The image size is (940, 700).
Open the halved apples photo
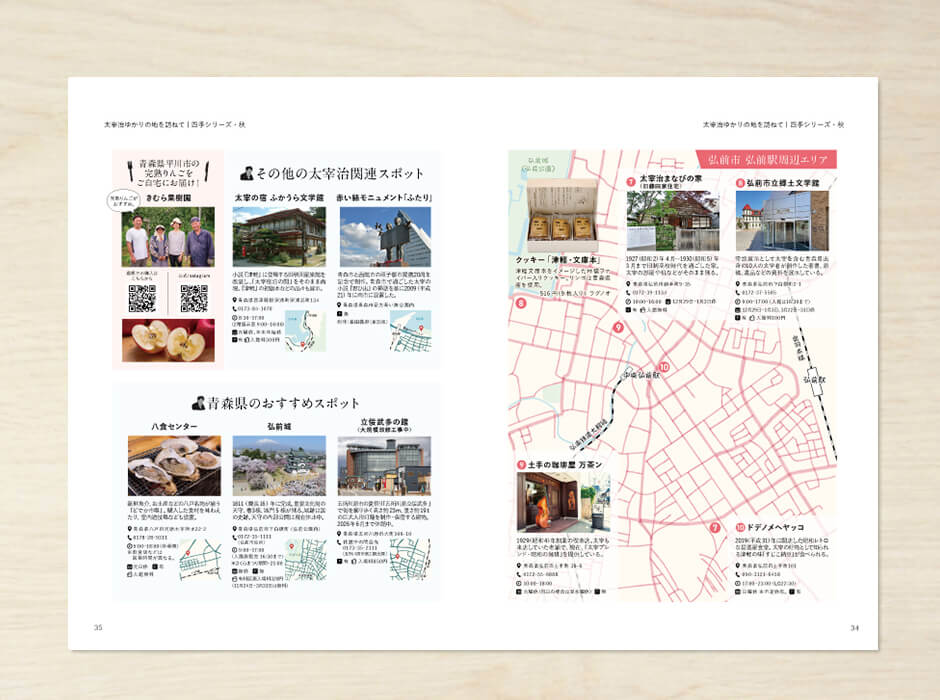pyautogui.click(x=167, y=340)
